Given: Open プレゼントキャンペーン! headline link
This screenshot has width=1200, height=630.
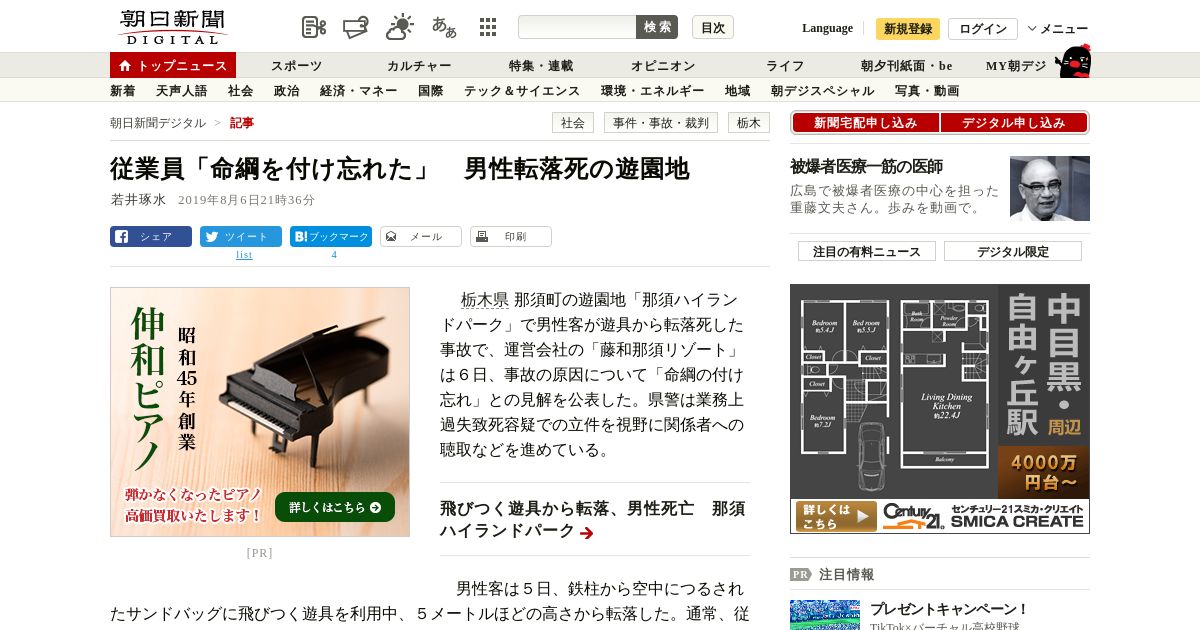Looking at the screenshot, I should (x=949, y=609).
